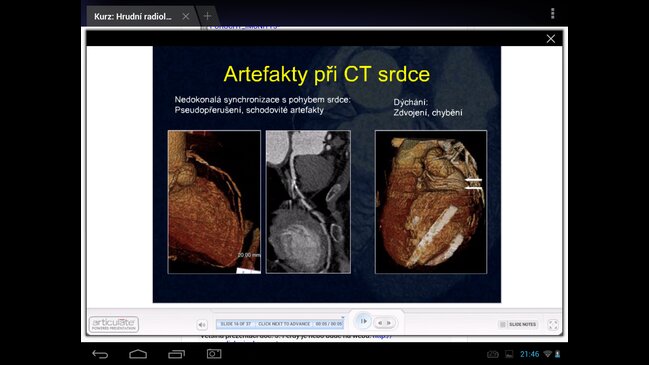Screen dimensions: 649x365
Task: Close the presentation overlay with X
Action: tap(550, 39)
